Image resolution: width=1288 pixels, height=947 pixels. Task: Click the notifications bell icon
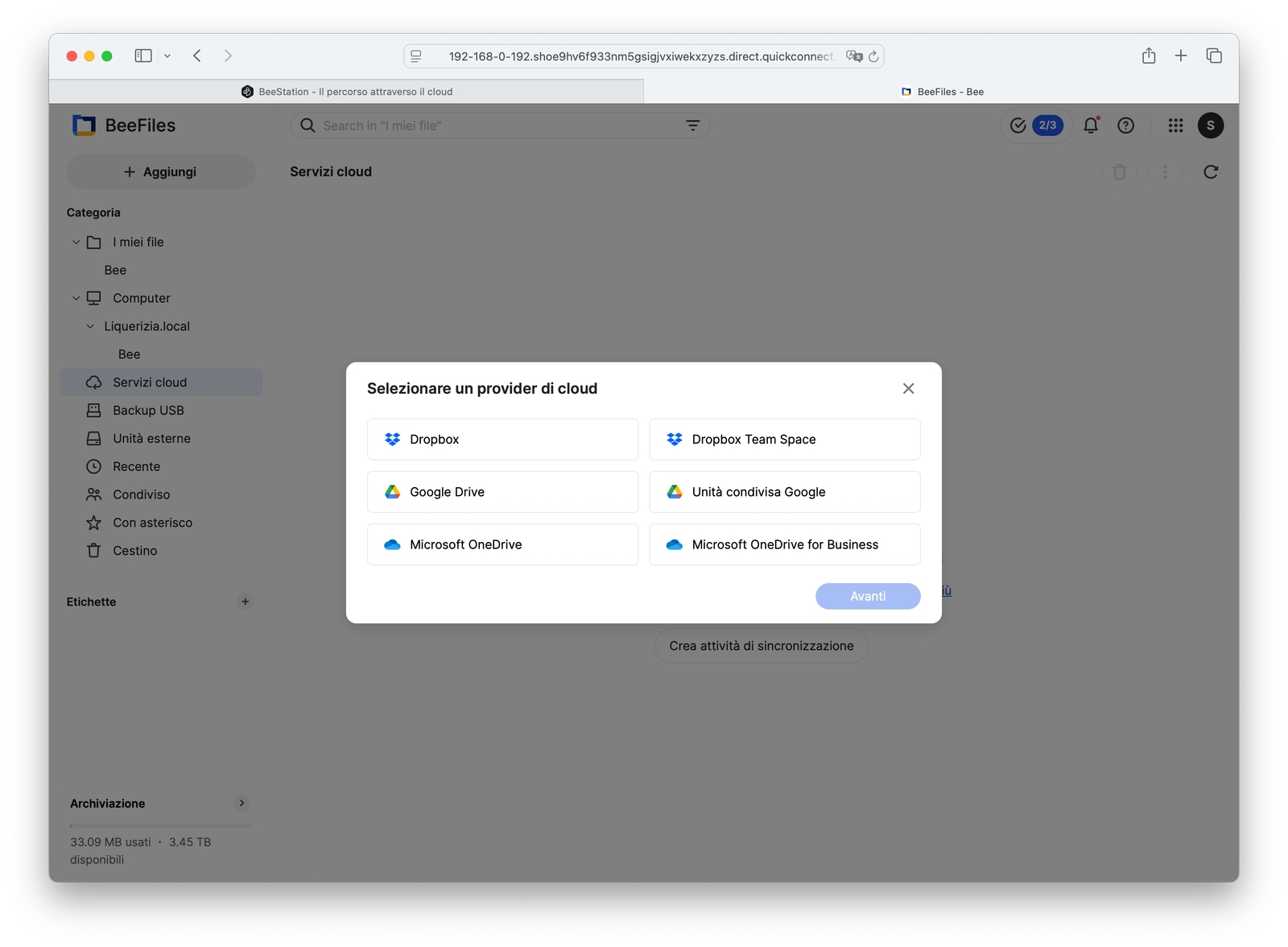1091,126
